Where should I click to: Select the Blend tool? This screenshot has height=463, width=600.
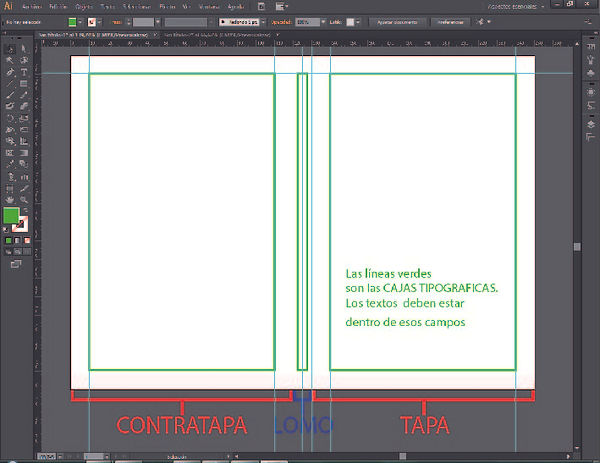(x=24, y=165)
